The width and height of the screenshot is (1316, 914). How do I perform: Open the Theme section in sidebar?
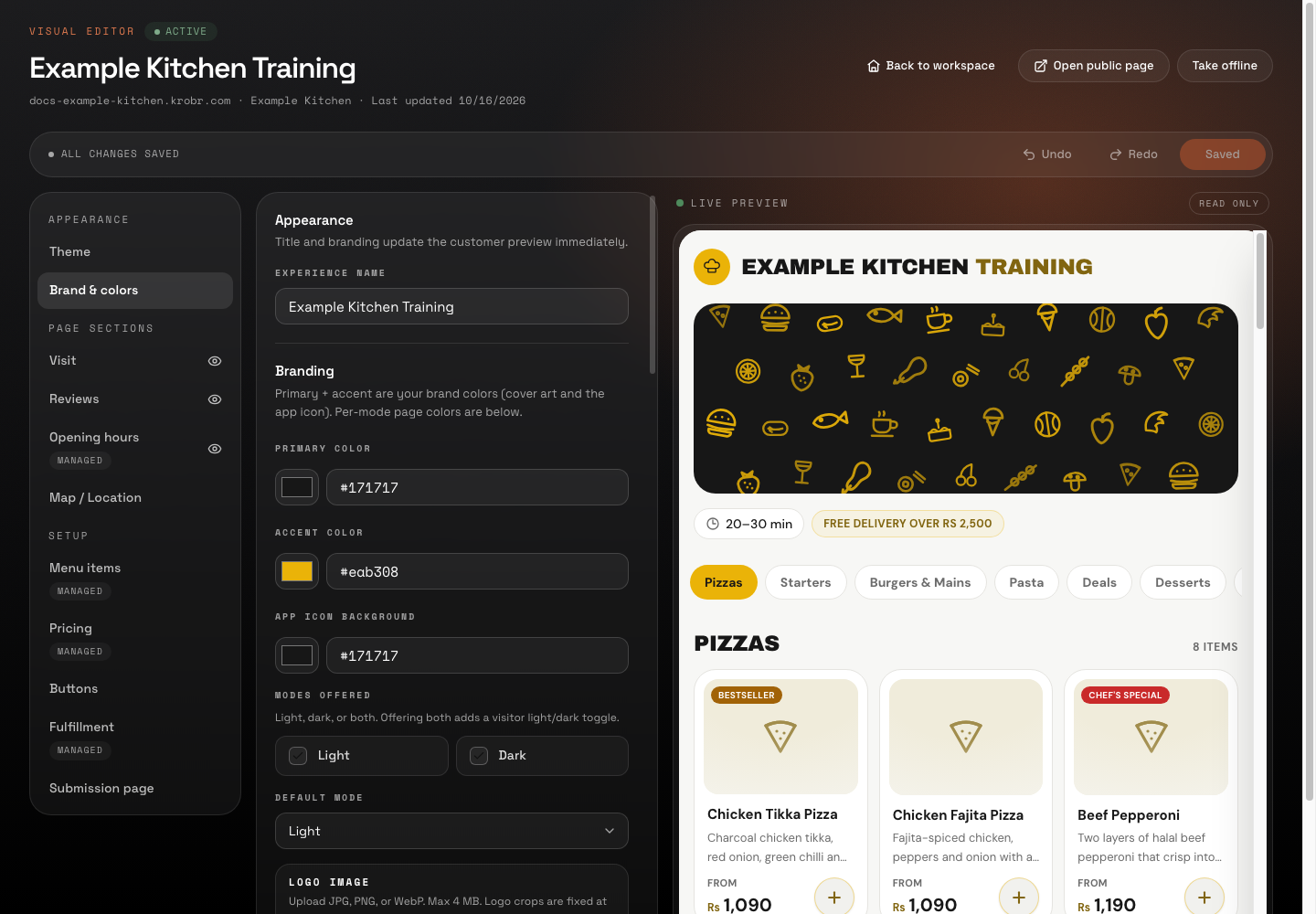tap(135, 252)
